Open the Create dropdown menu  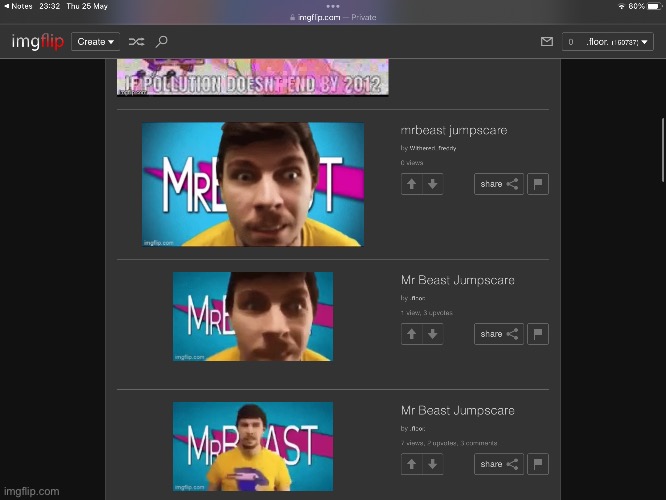tap(96, 42)
